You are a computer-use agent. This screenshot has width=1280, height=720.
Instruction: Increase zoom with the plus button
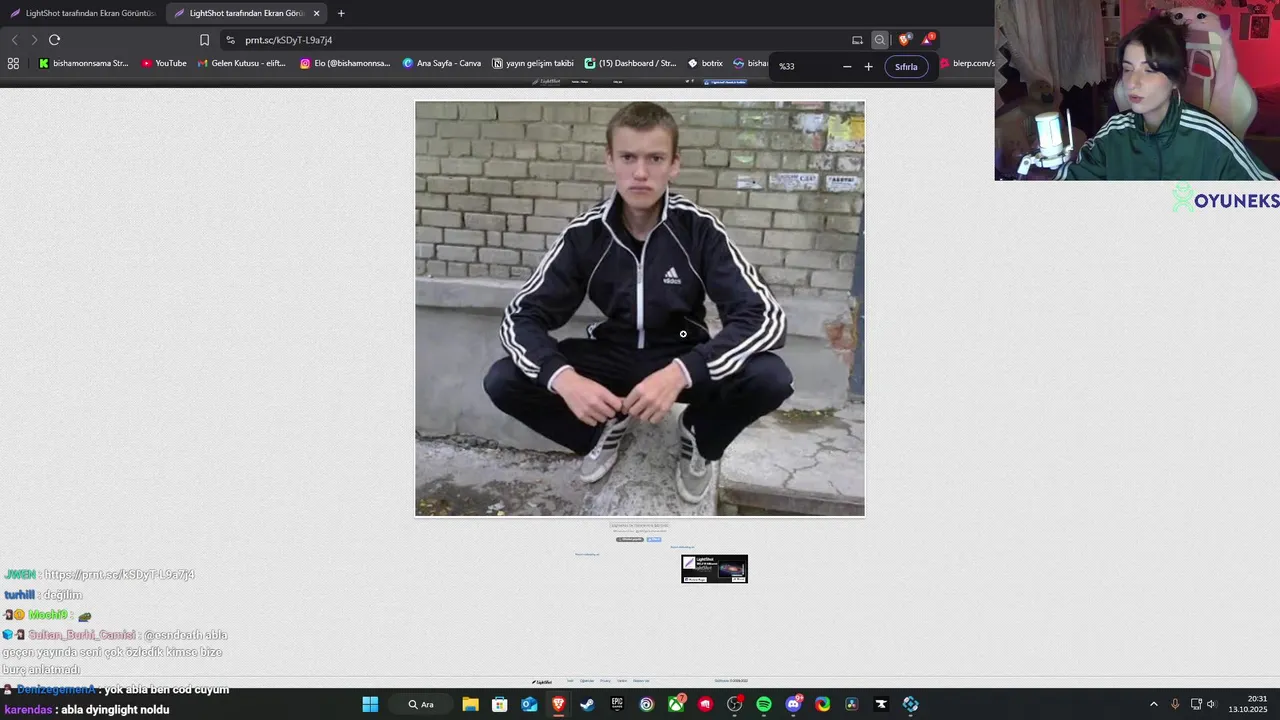[x=868, y=66]
